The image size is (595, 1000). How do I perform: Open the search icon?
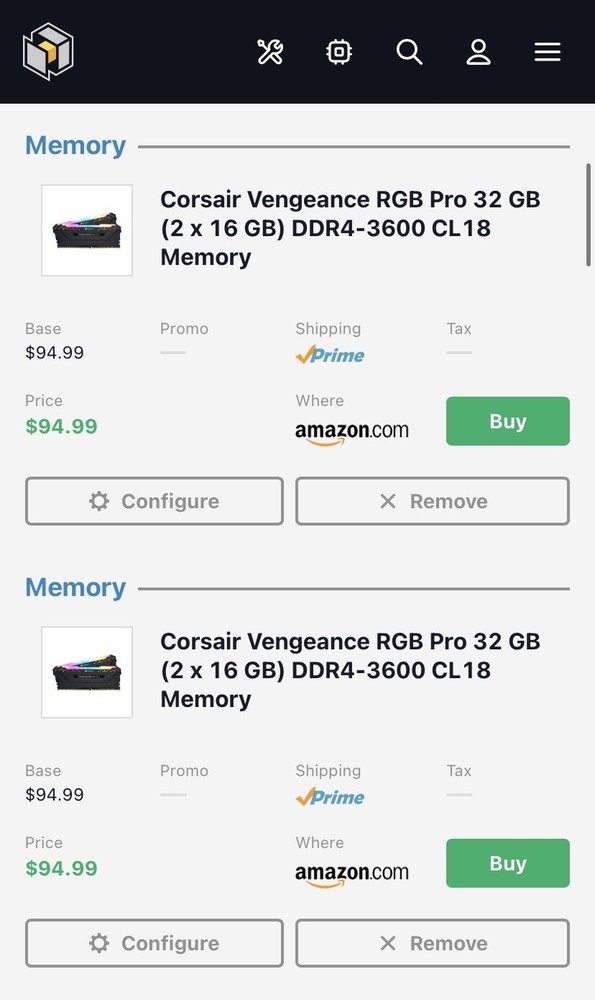[x=409, y=51]
